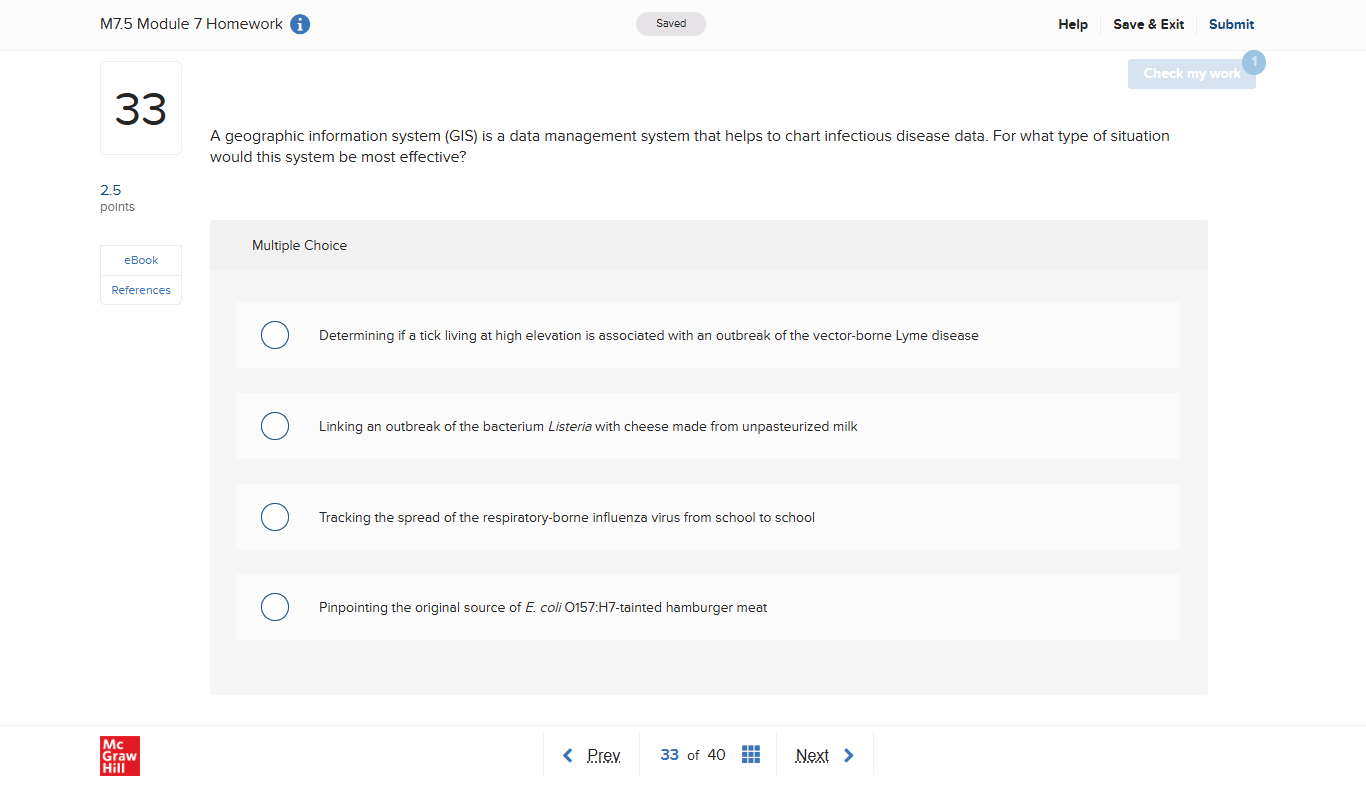Click the attempt counter badge on Check my work
The width and height of the screenshot is (1366, 785).
pos(1254,62)
